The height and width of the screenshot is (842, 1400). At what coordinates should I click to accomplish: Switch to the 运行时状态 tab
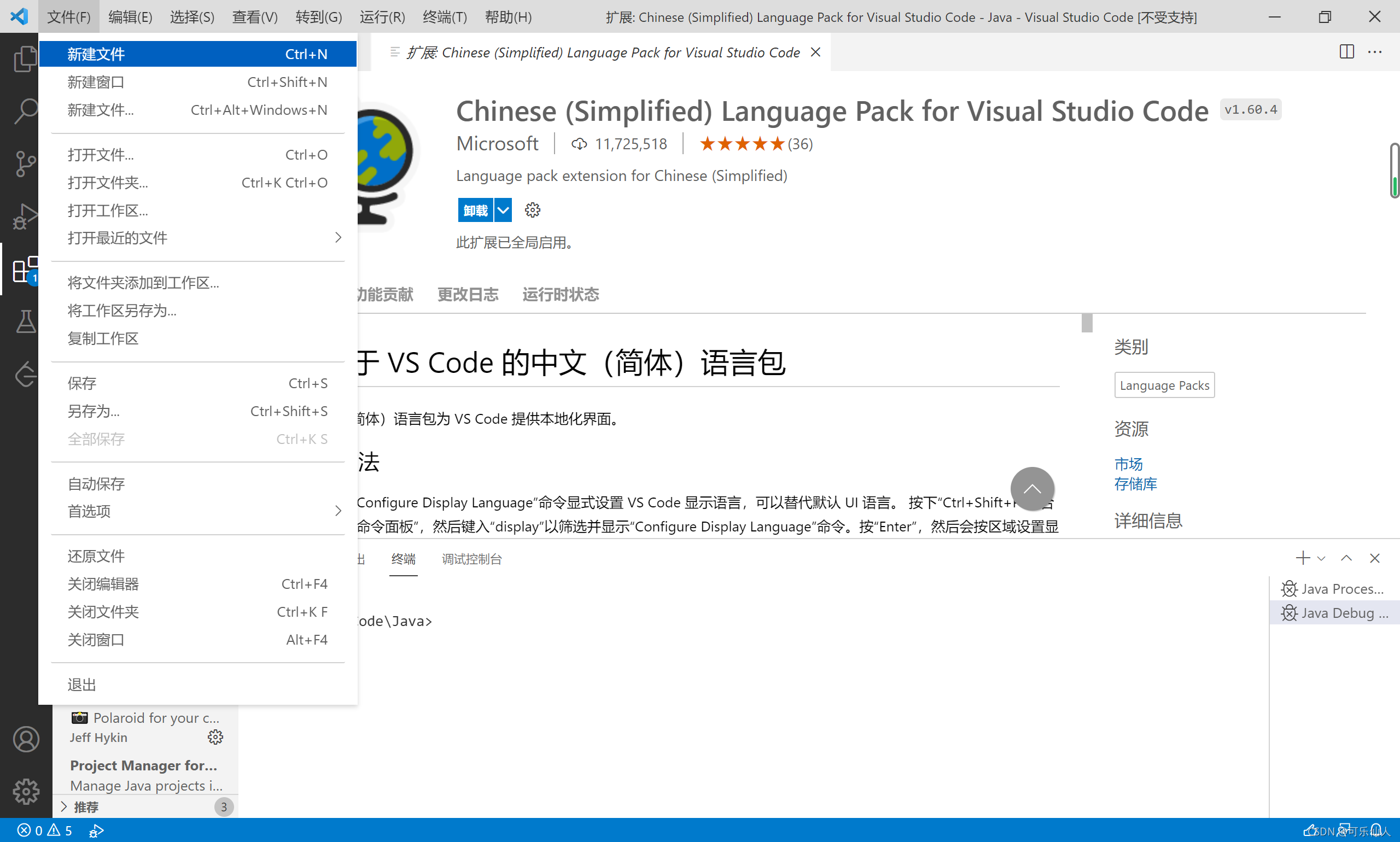[561, 294]
